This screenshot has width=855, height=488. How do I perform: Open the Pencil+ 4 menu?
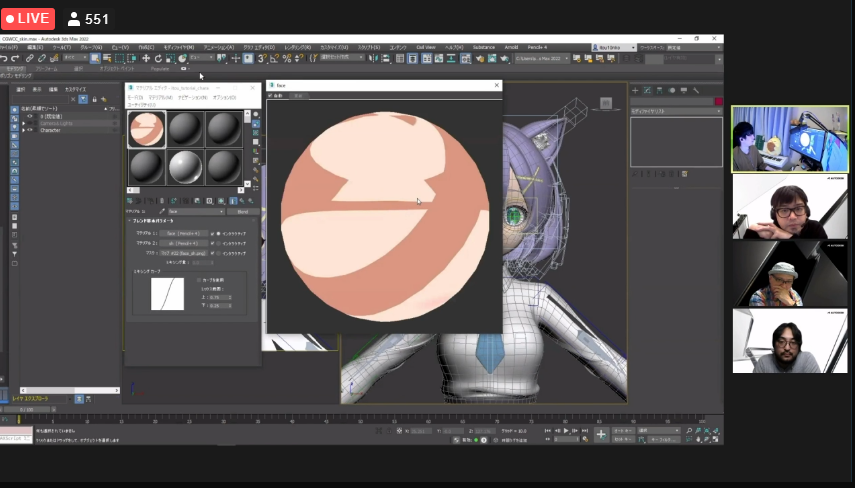click(x=537, y=47)
